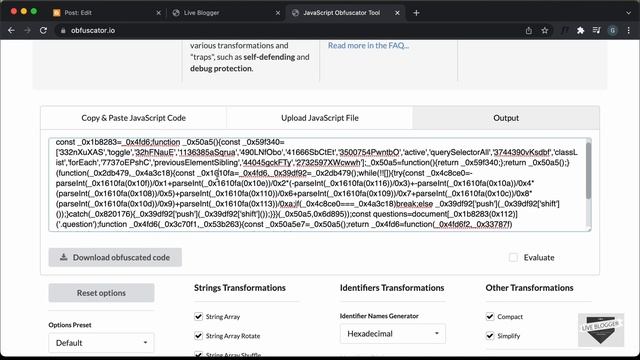The image size is (640, 360).
Task: Open Identifier Names Generator Hexadecimal dropdown
Action: [x=393, y=334]
